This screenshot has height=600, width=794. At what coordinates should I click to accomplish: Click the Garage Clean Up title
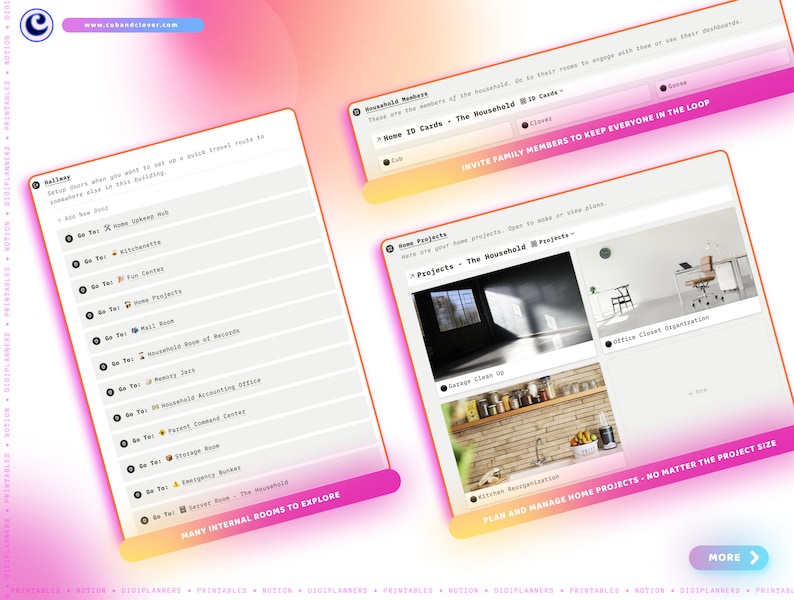pyautogui.click(x=476, y=380)
